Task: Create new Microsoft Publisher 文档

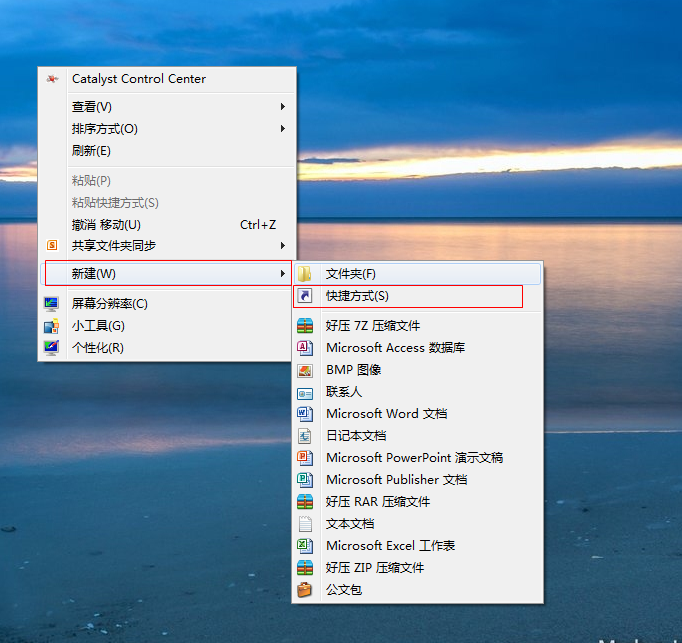Action: [x=418, y=479]
